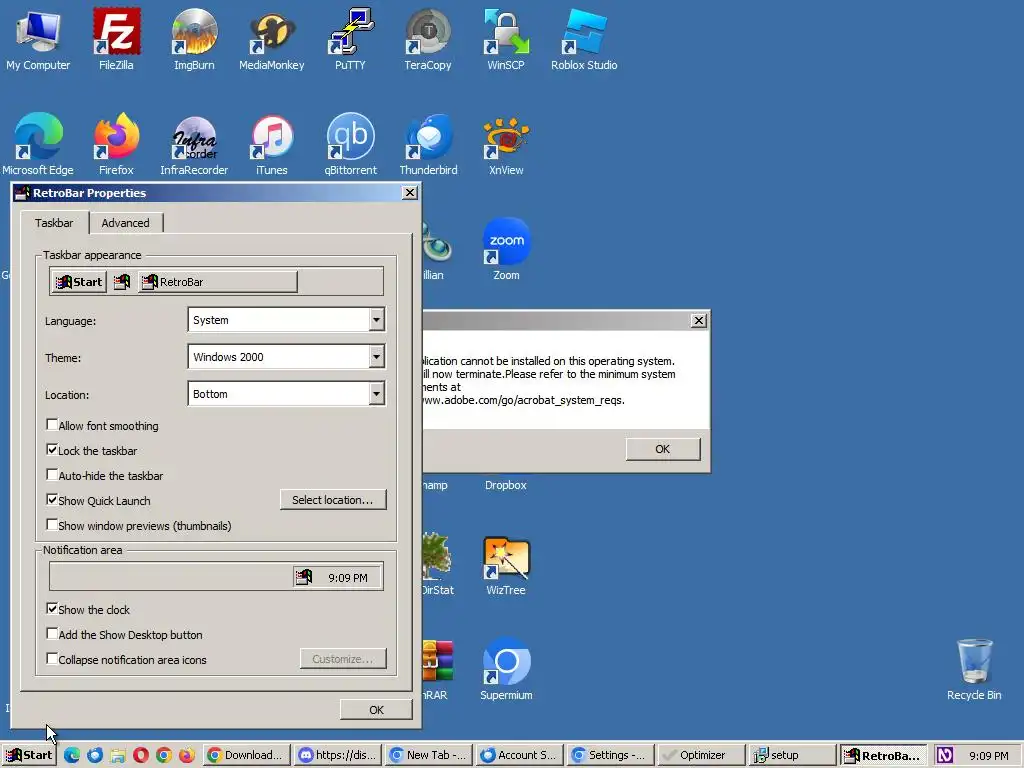Select the Firefox desktop icon

(116, 144)
